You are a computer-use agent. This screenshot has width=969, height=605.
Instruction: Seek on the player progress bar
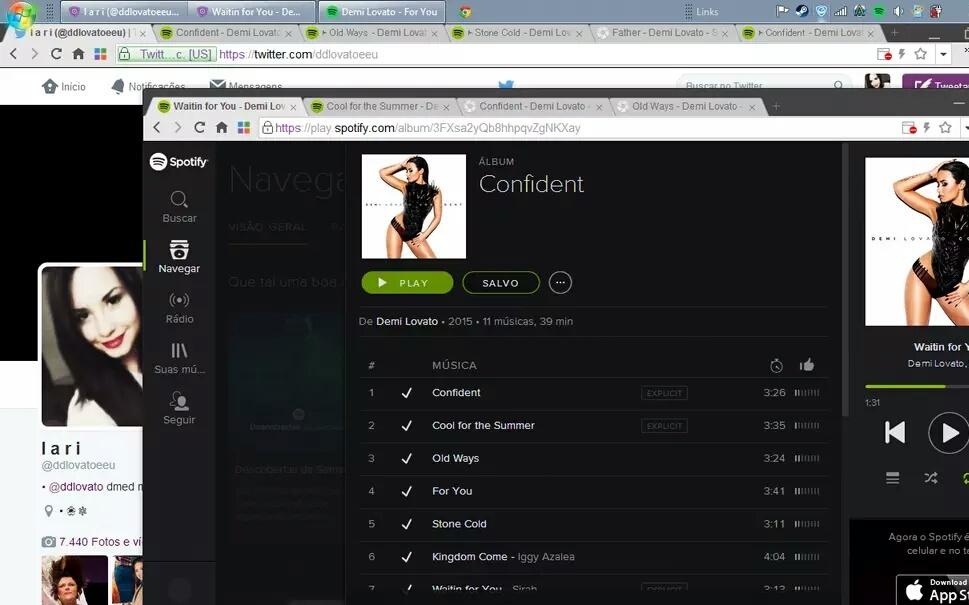click(917, 386)
